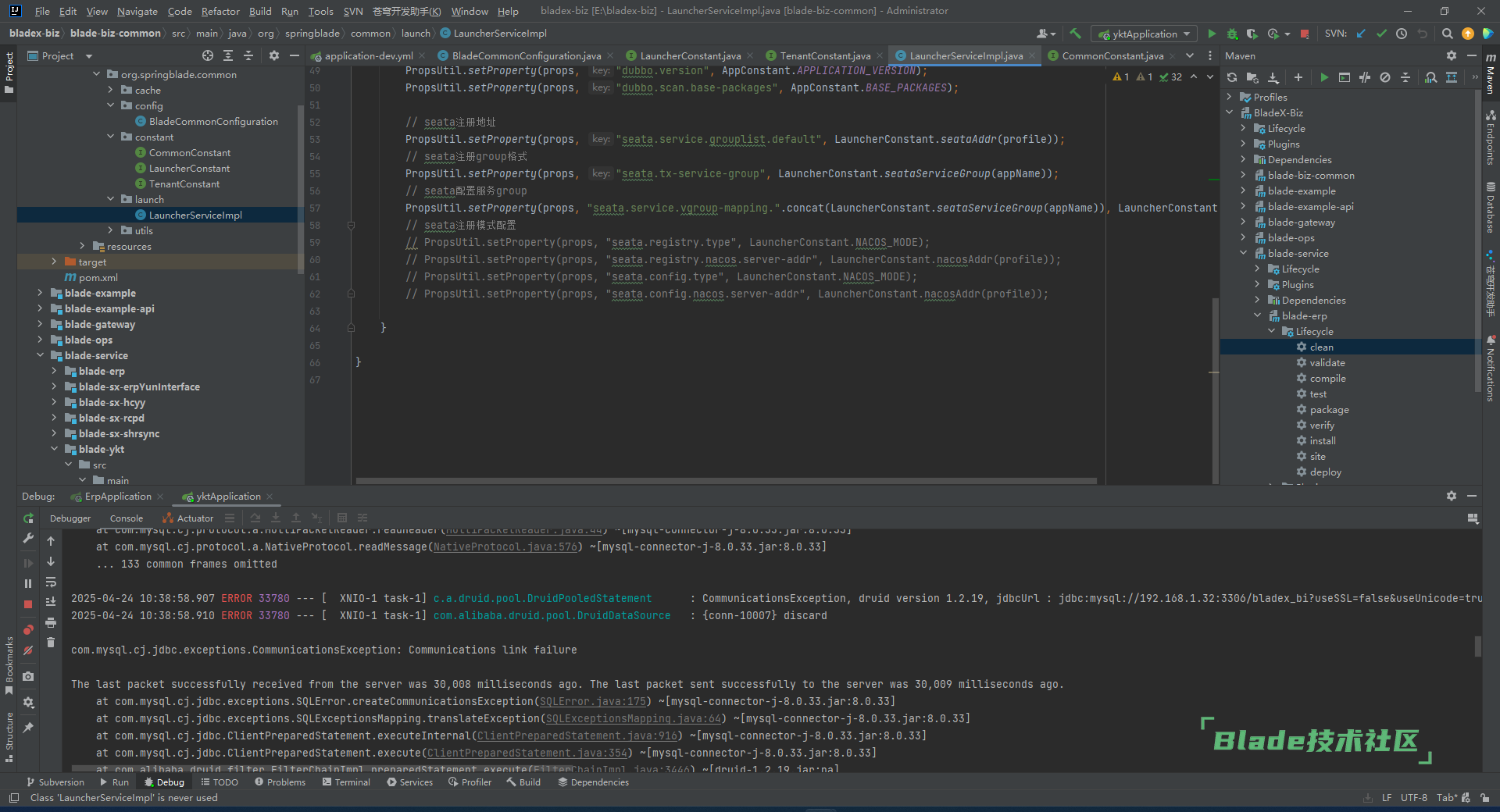This screenshot has height=812, width=1500.
Task: Open the Navigate menu
Action: [137, 11]
